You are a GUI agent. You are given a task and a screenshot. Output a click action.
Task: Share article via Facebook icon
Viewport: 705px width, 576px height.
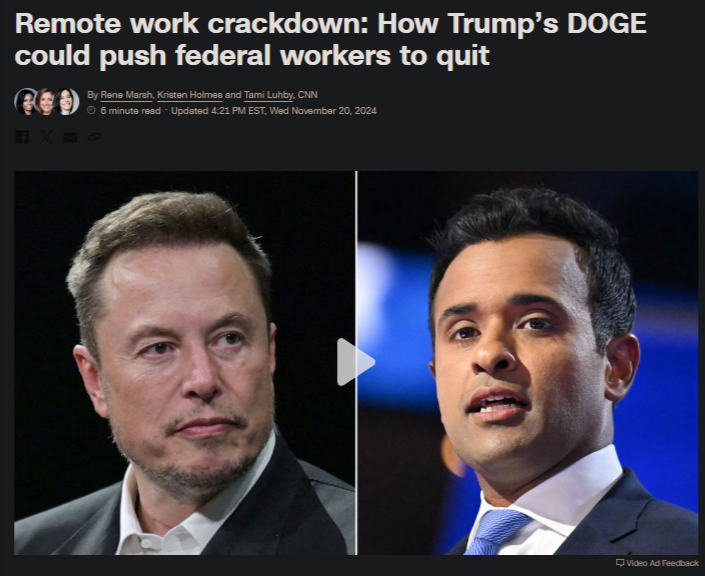[22, 137]
